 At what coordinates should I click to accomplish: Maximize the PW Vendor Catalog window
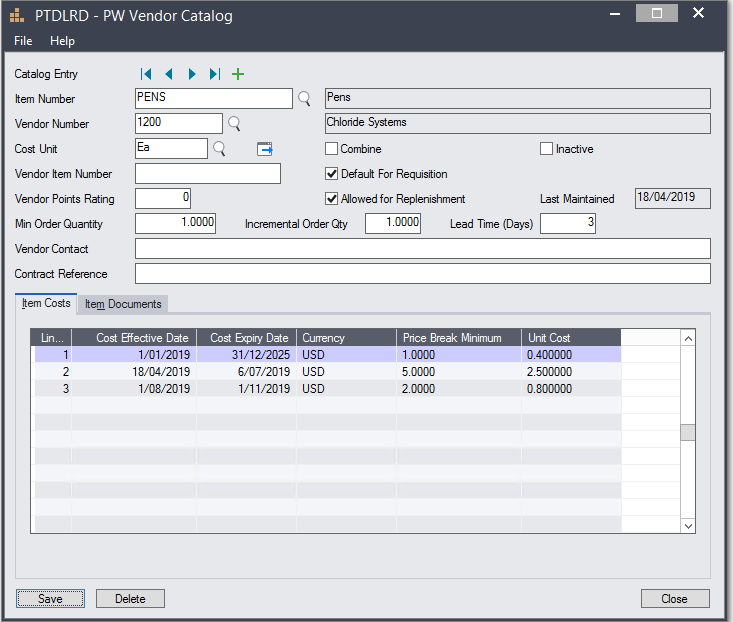[x=657, y=14]
